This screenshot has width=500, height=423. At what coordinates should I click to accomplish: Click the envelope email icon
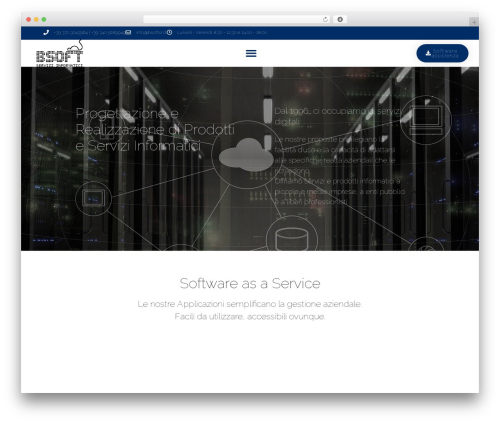128,32
